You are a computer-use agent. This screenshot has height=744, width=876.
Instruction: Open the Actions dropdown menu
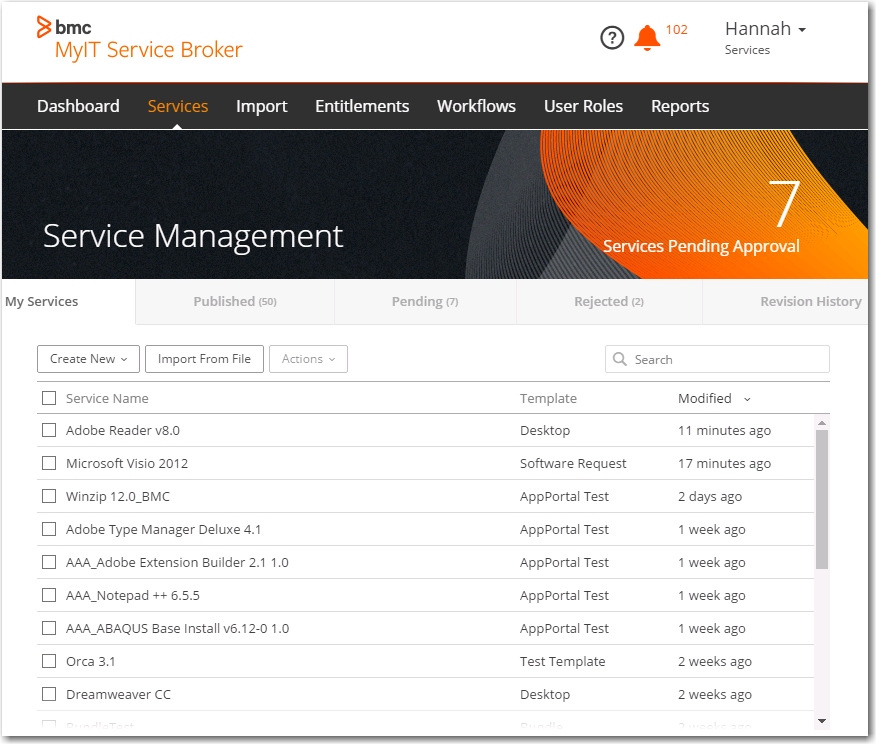coord(308,359)
